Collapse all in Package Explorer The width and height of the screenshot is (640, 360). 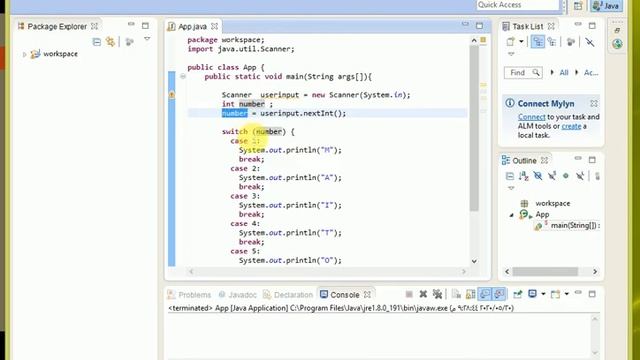pyautogui.click(x=97, y=42)
